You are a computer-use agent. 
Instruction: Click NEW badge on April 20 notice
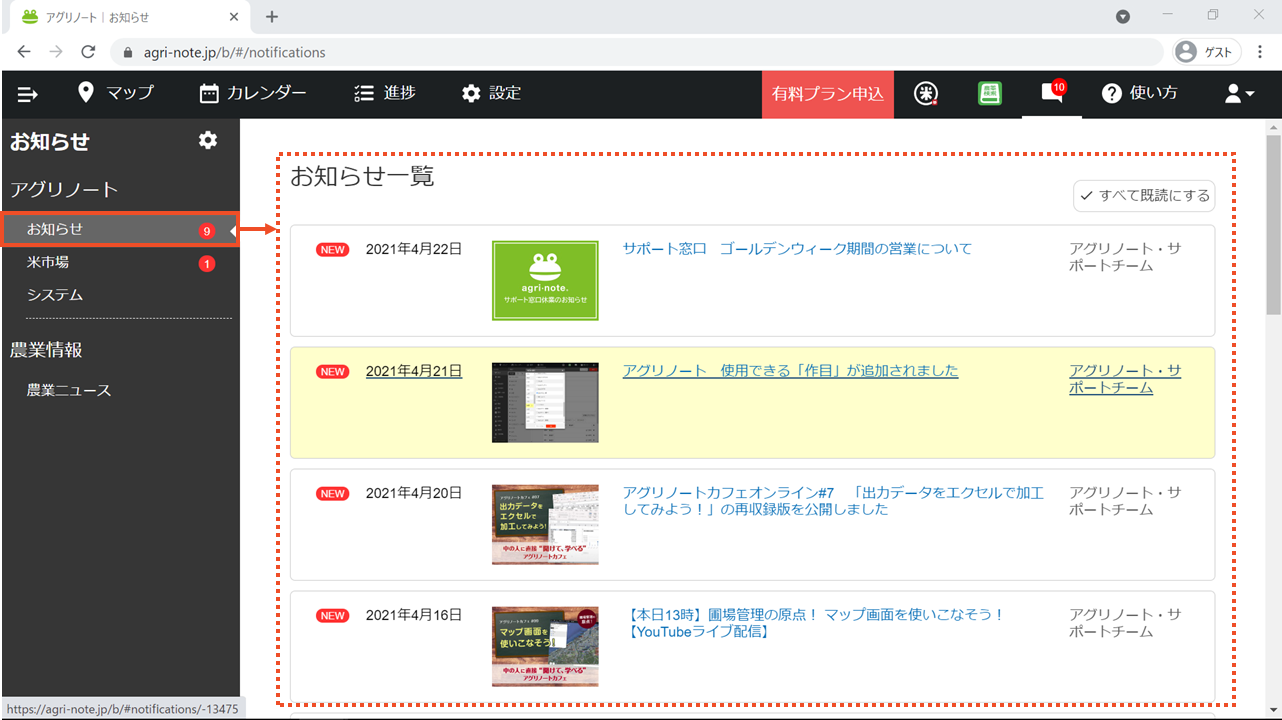tap(333, 494)
